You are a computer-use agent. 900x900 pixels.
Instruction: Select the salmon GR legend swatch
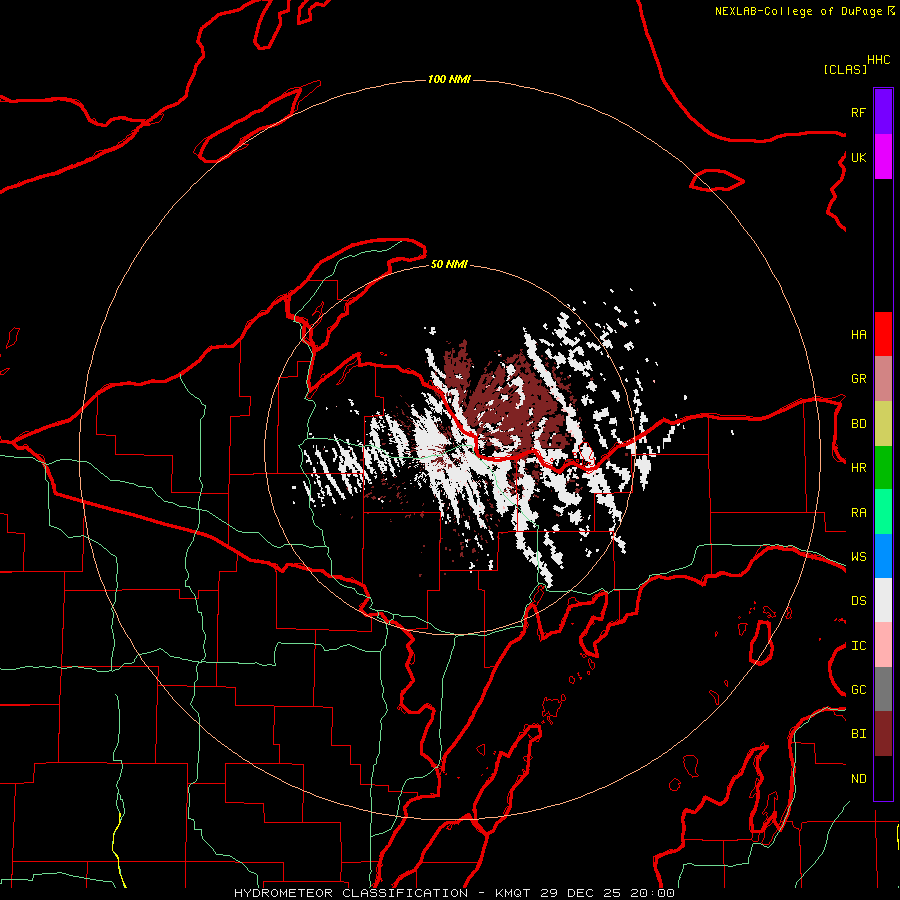[x=883, y=379]
